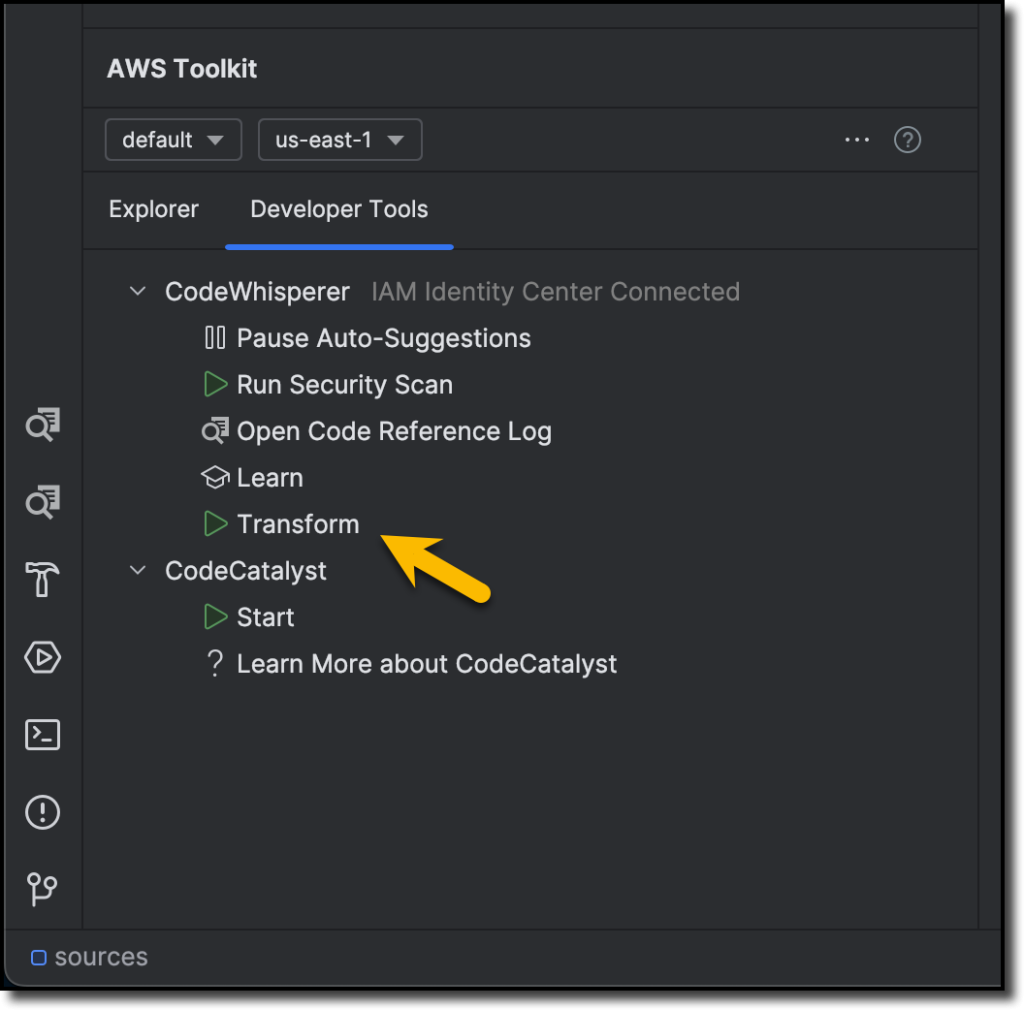
Task: Open the Services tool window (hexagon play icon)
Action: (42, 657)
